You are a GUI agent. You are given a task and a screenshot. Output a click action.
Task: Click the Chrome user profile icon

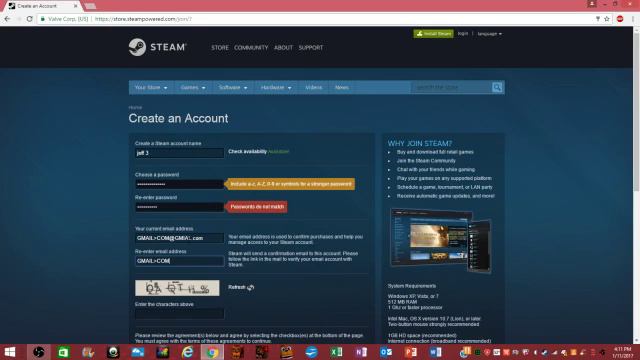[x=592, y=4]
